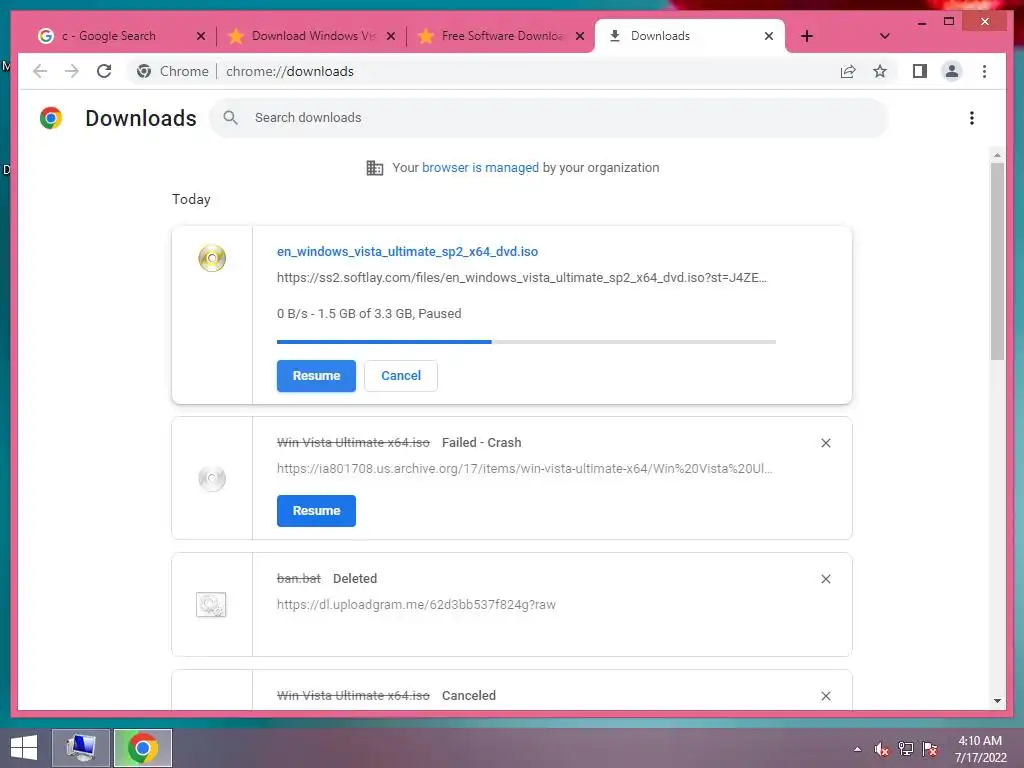
Task: Reload the downloads page
Action: tap(104, 71)
